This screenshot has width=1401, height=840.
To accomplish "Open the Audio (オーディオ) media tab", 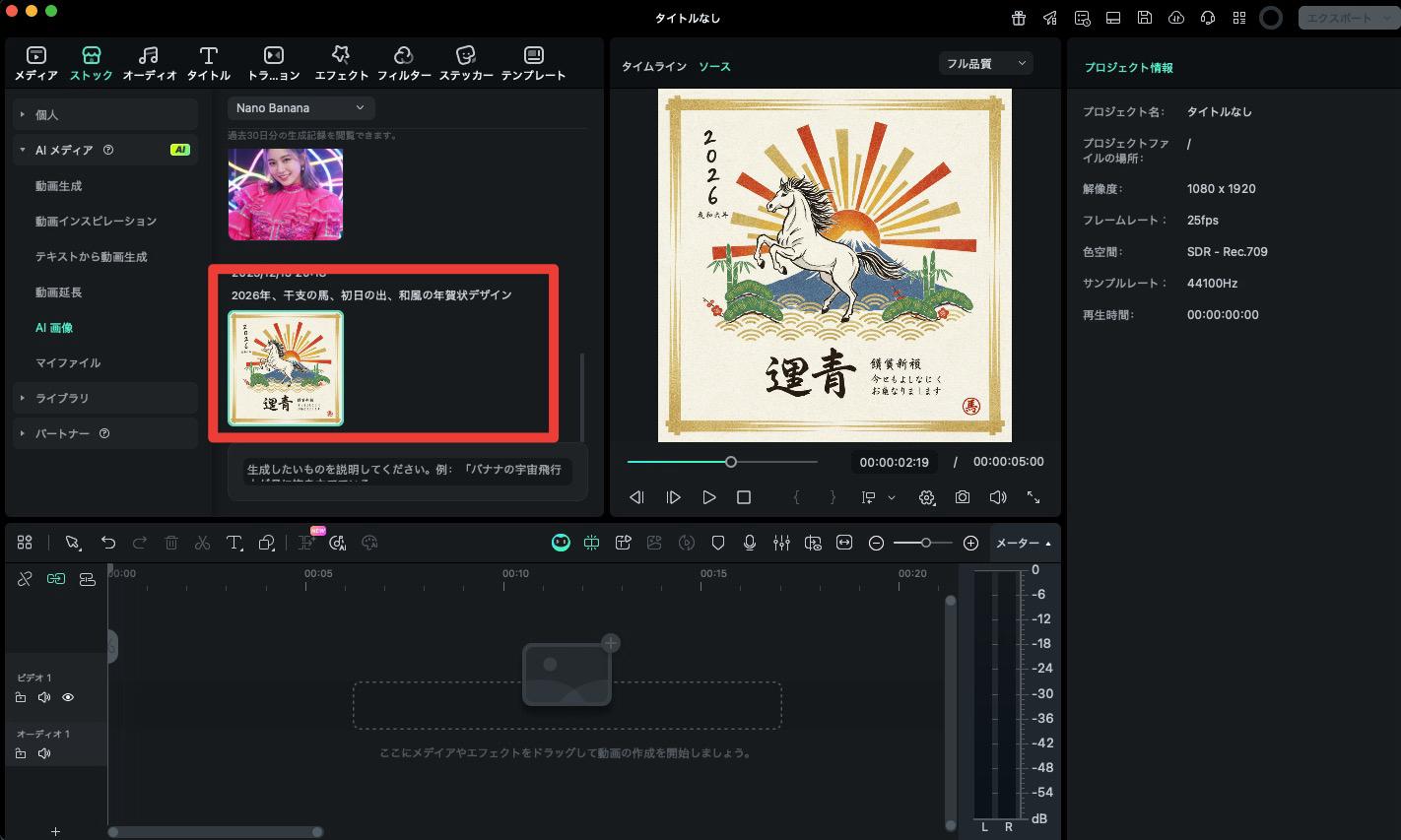I will (x=149, y=63).
